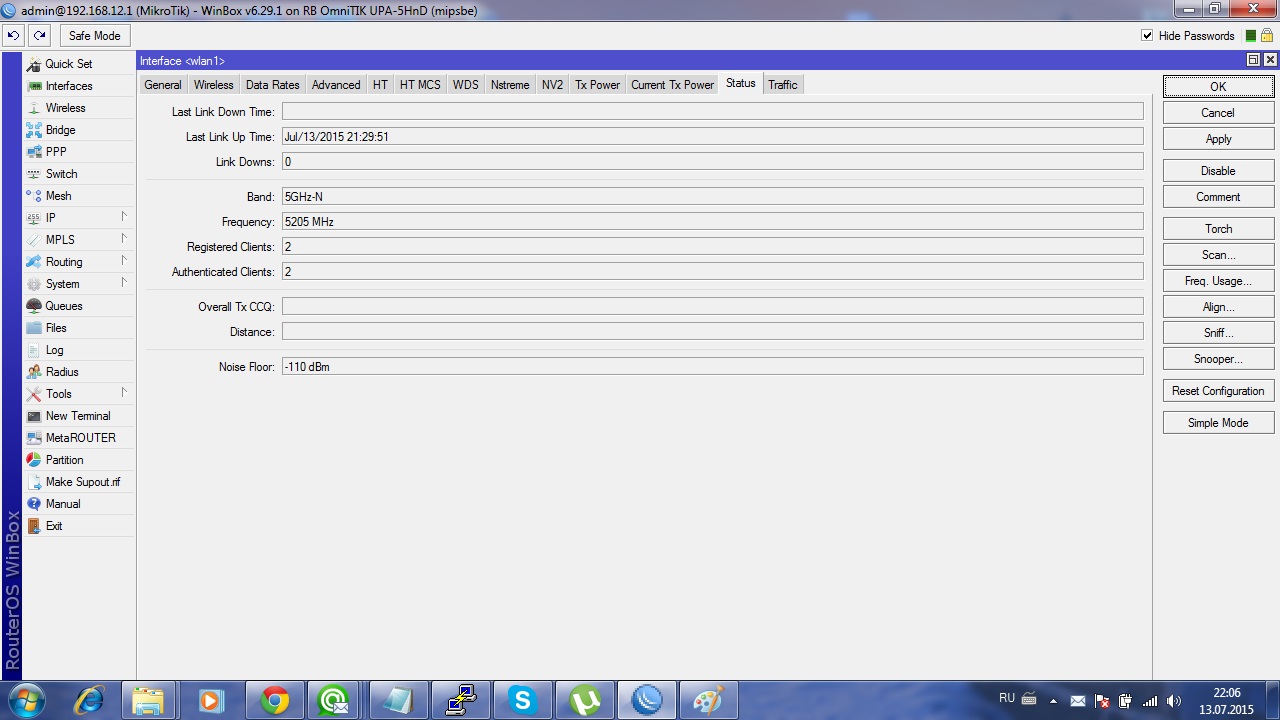1280x720 pixels.
Task: Click the Apply button
Action: pyautogui.click(x=1218, y=139)
